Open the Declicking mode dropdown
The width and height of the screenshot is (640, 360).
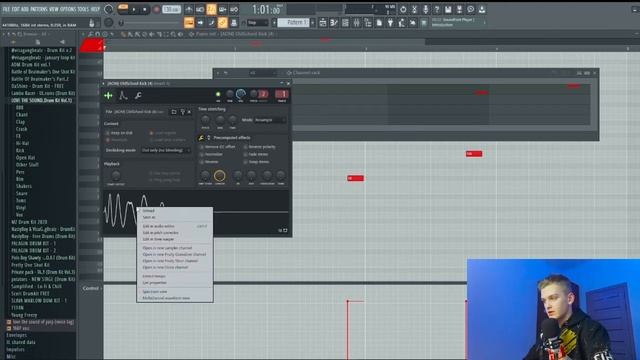(x=165, y=150)
